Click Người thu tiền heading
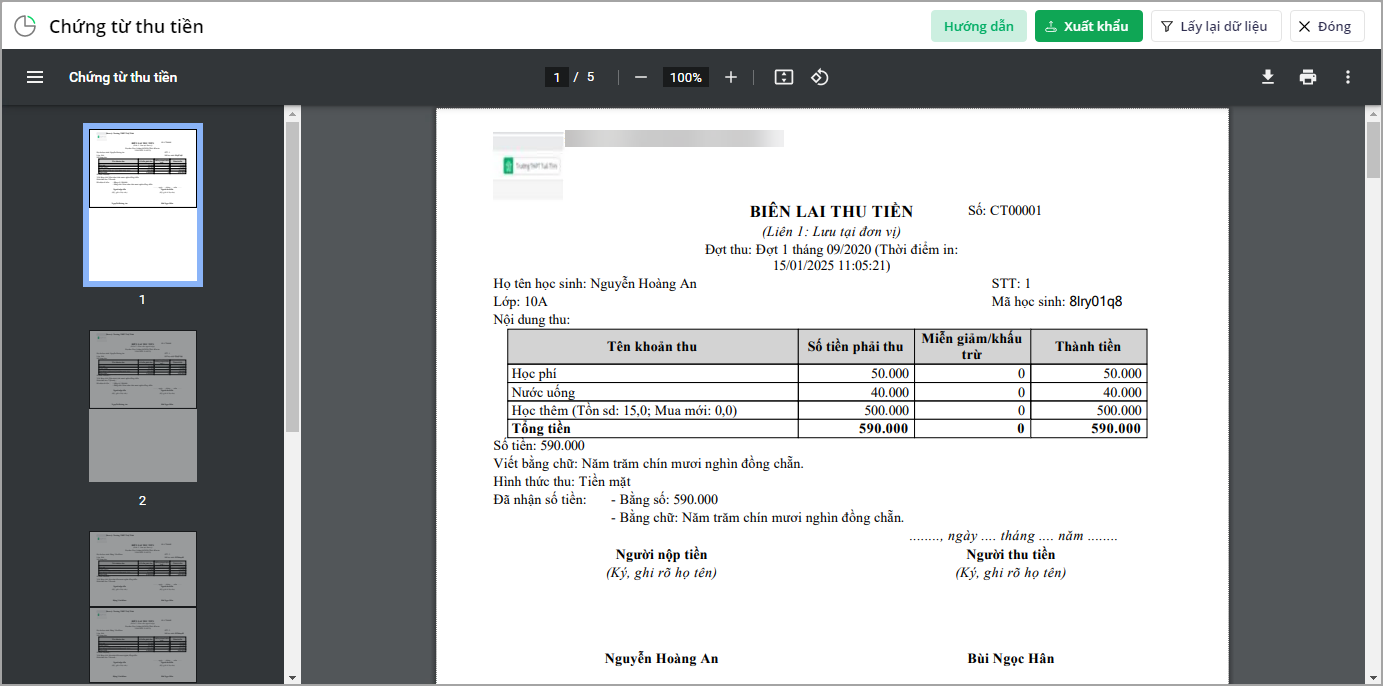The height and width of the screenshot is (686, 1383). 1011,554
